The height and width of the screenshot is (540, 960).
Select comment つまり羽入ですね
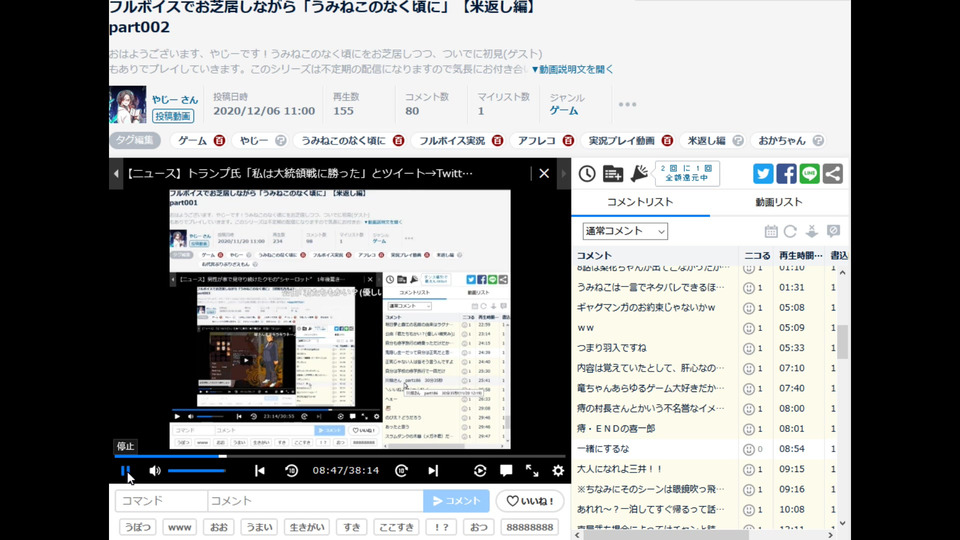click(612, 348)
